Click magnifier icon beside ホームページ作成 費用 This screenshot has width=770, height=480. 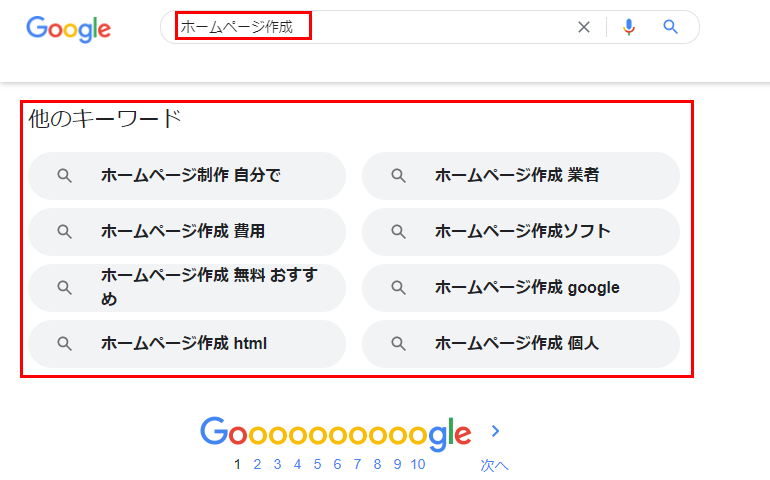click(64, 232)
